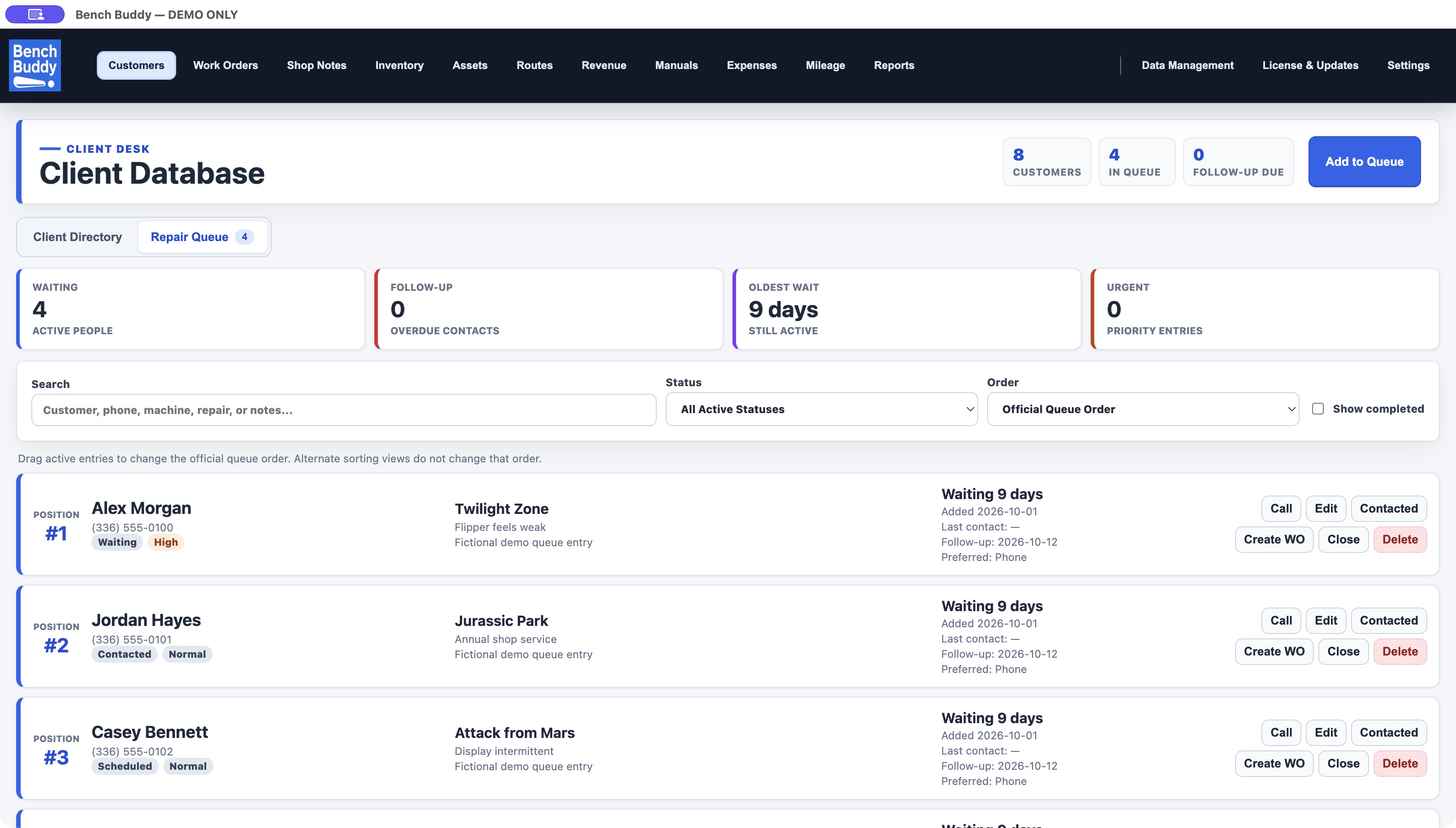
Task: Go to the Expenses page
Action: [x=752, y=65]
